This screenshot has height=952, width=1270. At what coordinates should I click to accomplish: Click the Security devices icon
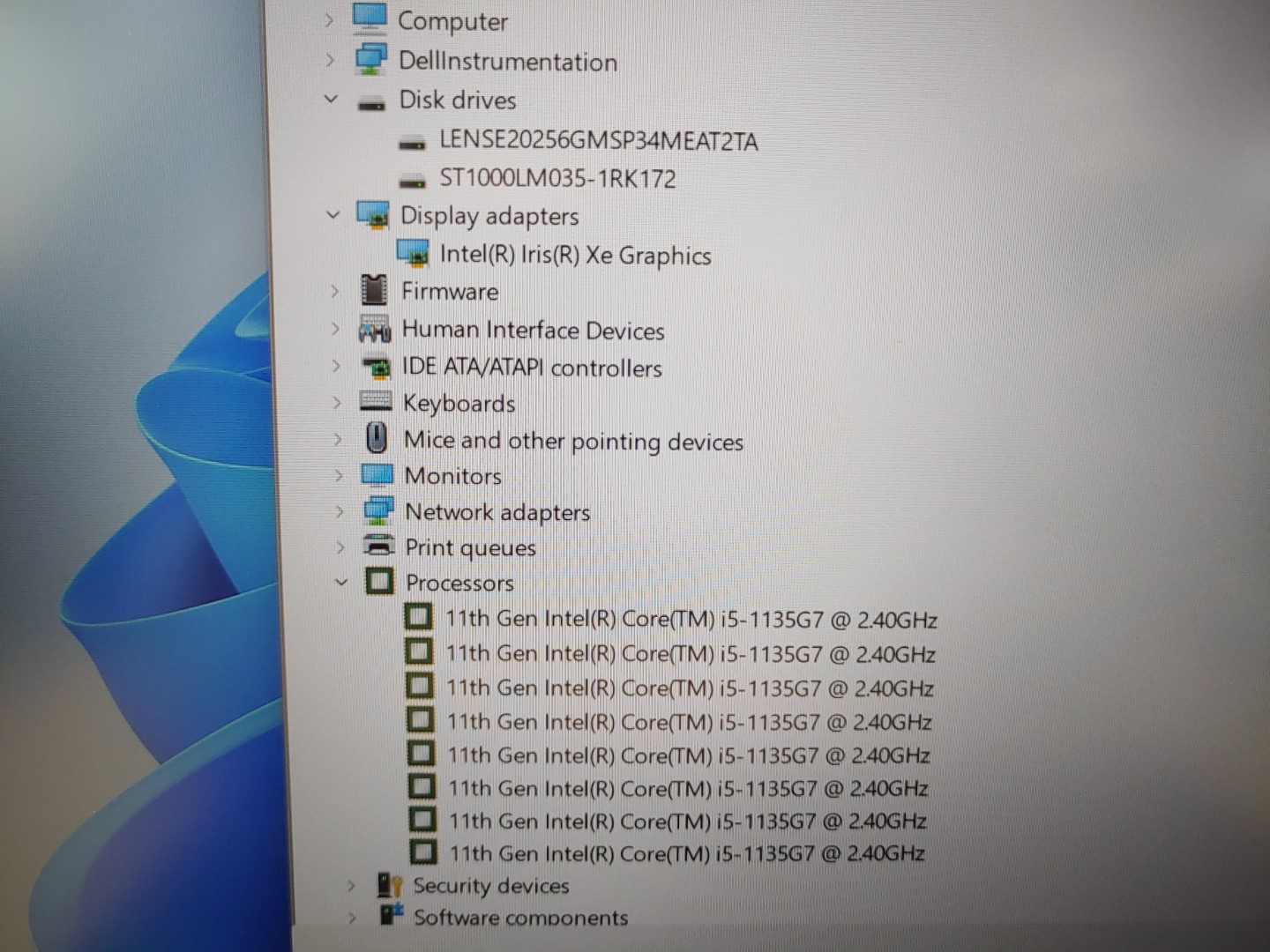(x=389, y=884)
